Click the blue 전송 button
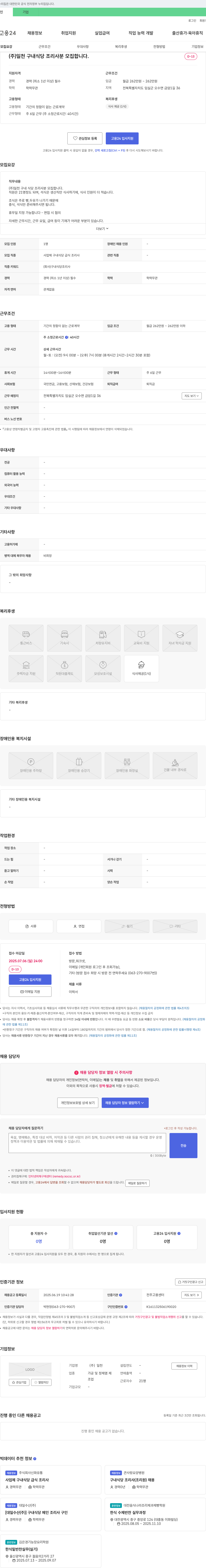This screenshot has width=206, height=1568. 183,1145
